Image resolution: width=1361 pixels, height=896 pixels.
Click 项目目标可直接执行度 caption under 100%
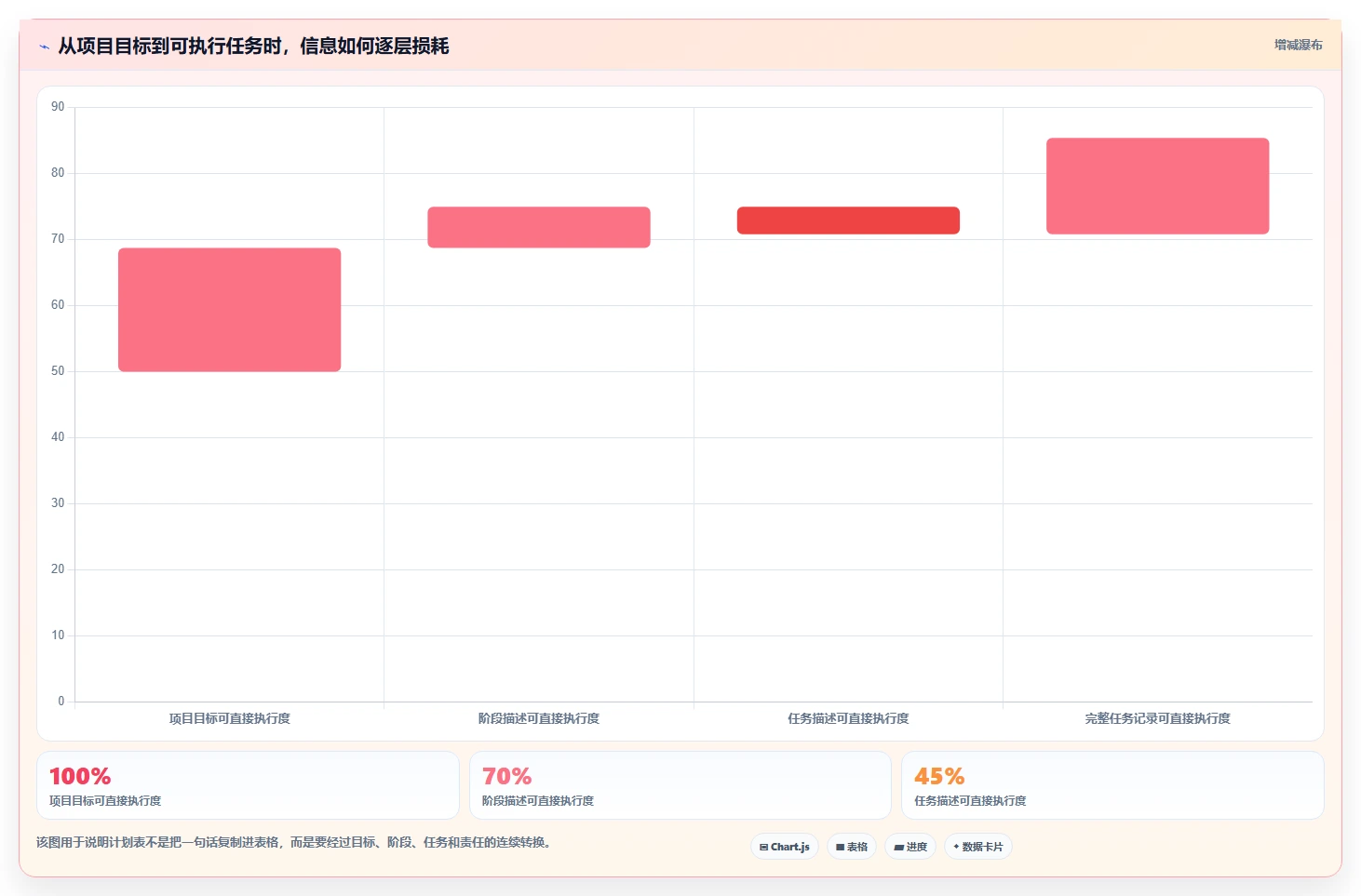[105, 801]
